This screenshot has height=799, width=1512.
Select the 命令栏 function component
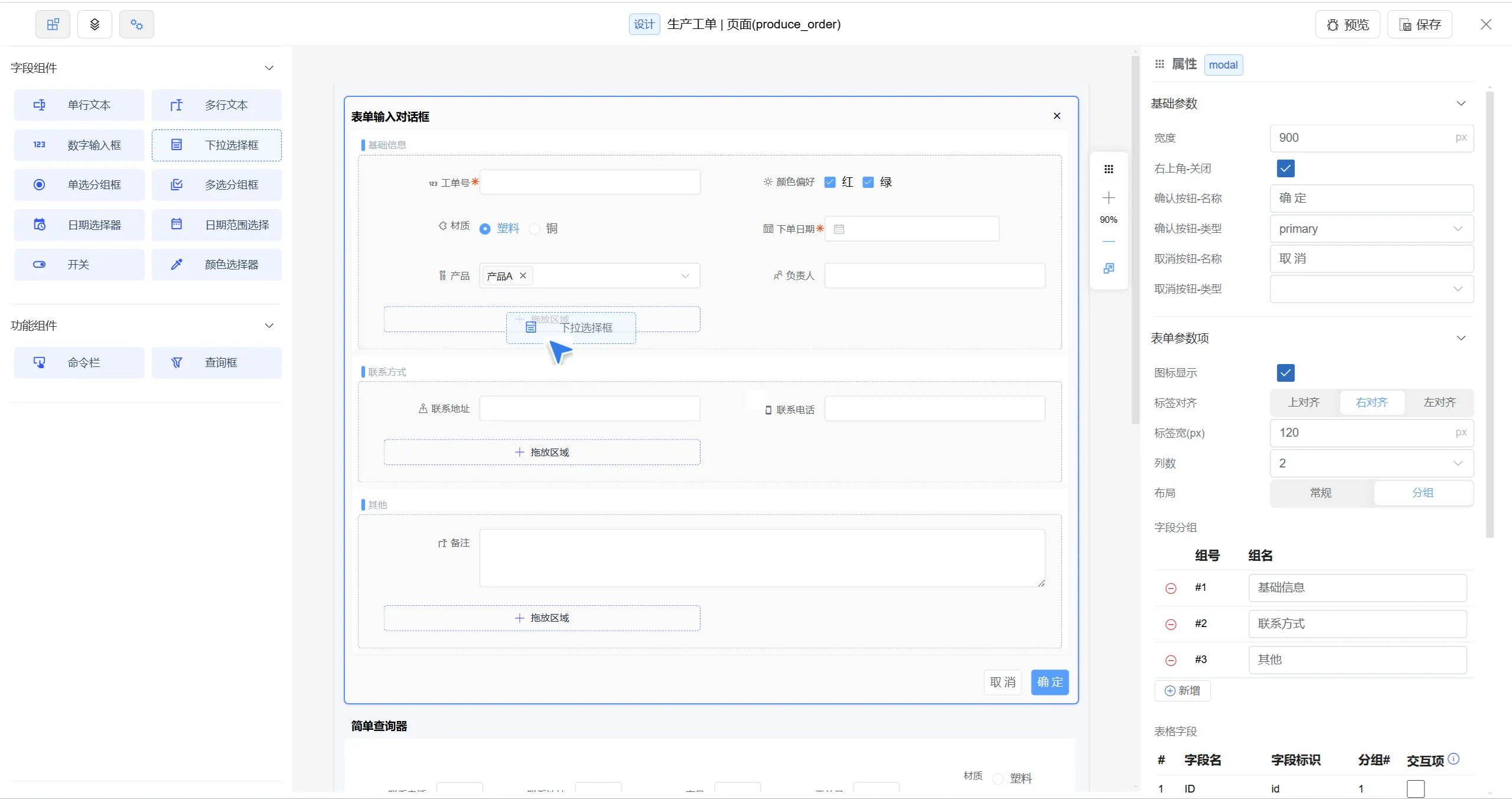point(79,362)
